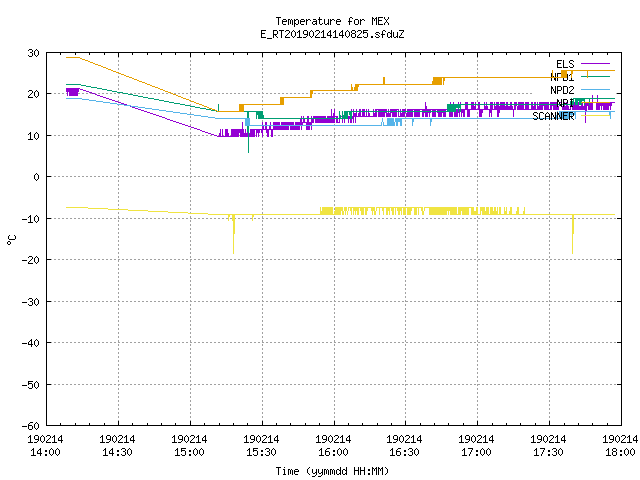
Task: Click the y-axis tick label -40
Action: tap(31, 343)
